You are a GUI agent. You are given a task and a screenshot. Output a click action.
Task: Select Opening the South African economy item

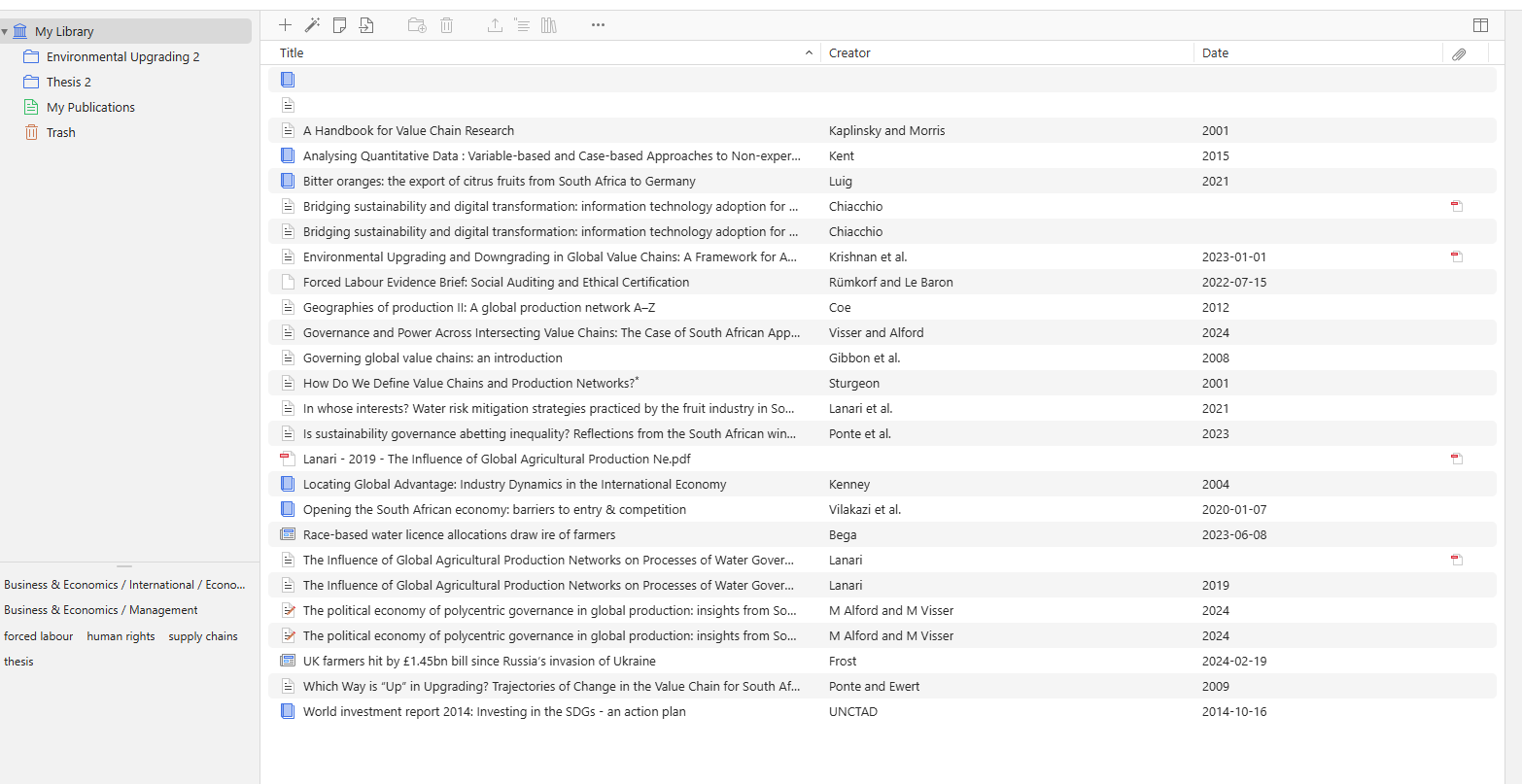pos(495,509)
